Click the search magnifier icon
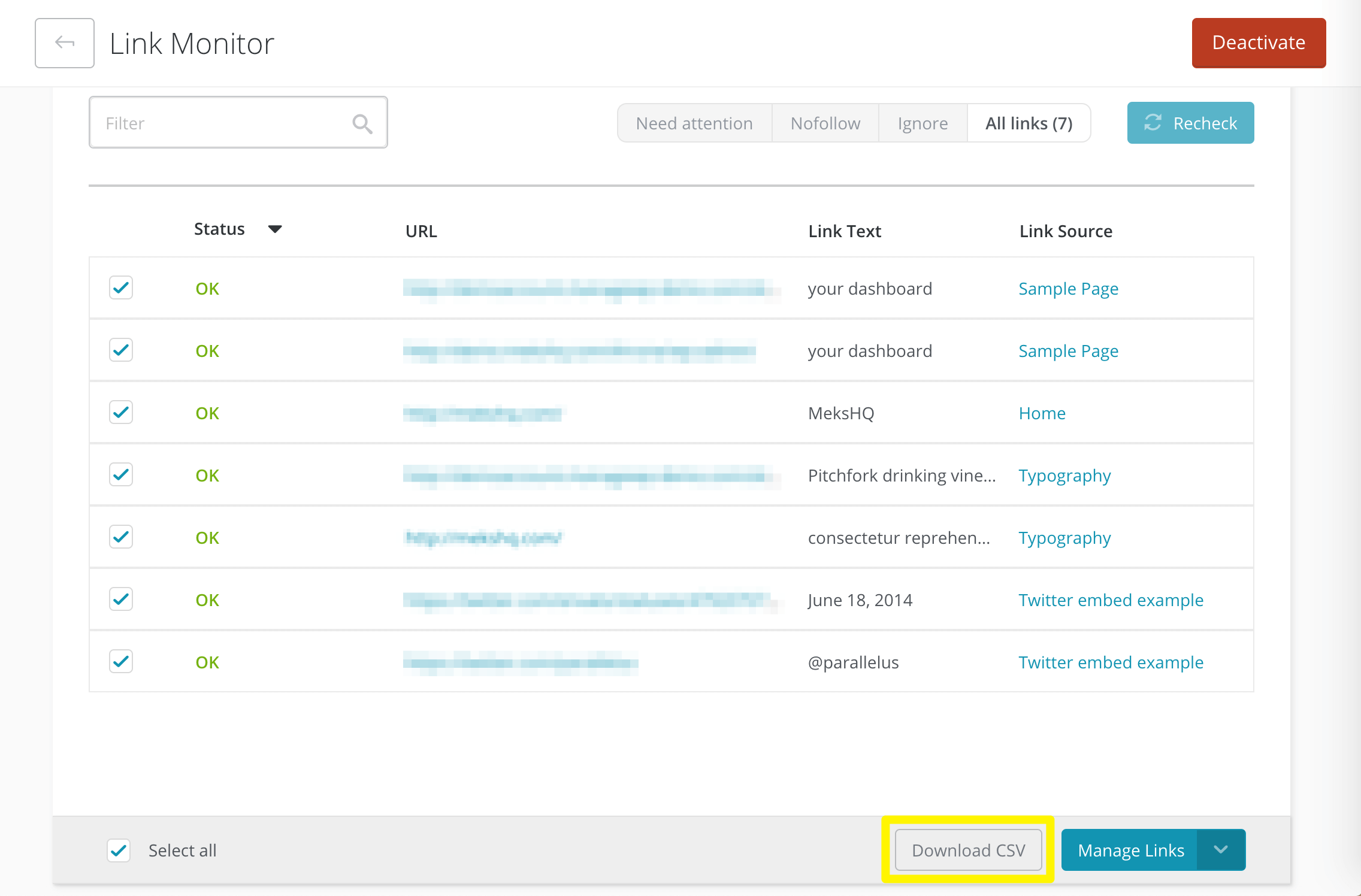Image resolution: width=1361 pixels, height=896 pixels. click(x=362, y=123)
